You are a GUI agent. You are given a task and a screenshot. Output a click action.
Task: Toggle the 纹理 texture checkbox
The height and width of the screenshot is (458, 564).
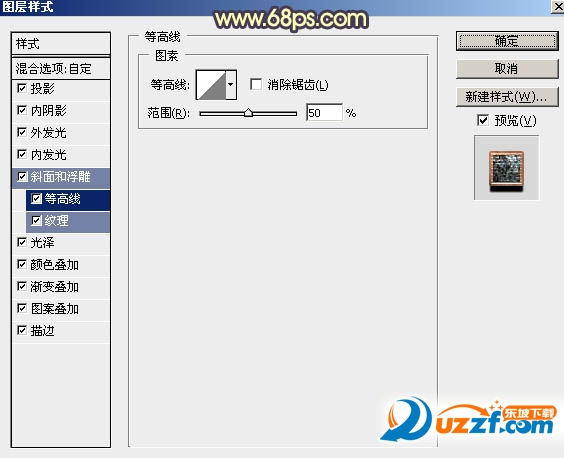[36, 220]
